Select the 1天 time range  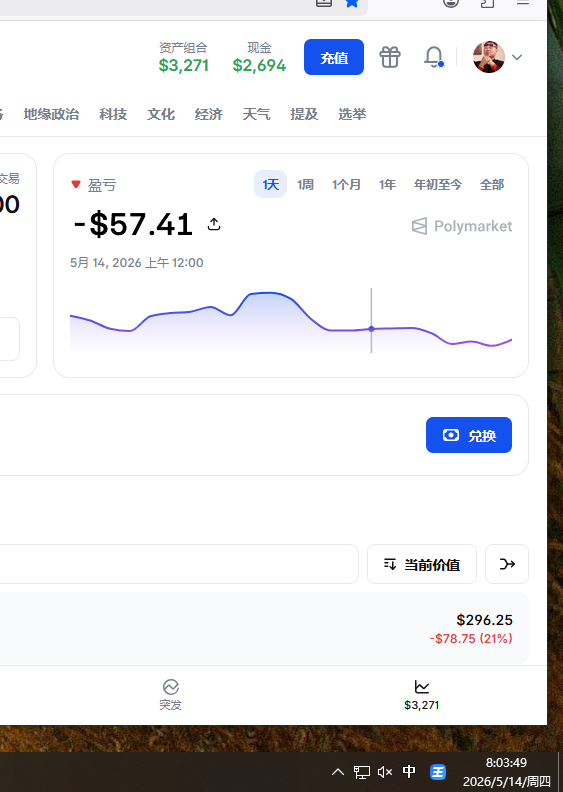click(x=270, y=184)
